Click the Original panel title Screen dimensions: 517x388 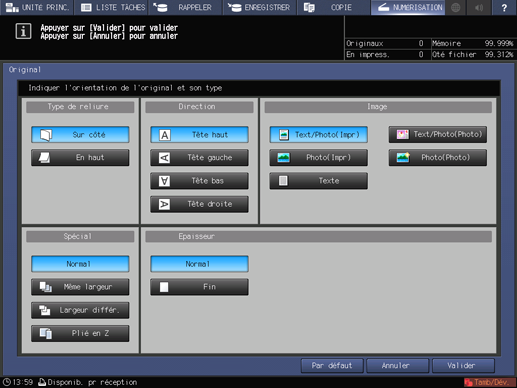[25, 70]
